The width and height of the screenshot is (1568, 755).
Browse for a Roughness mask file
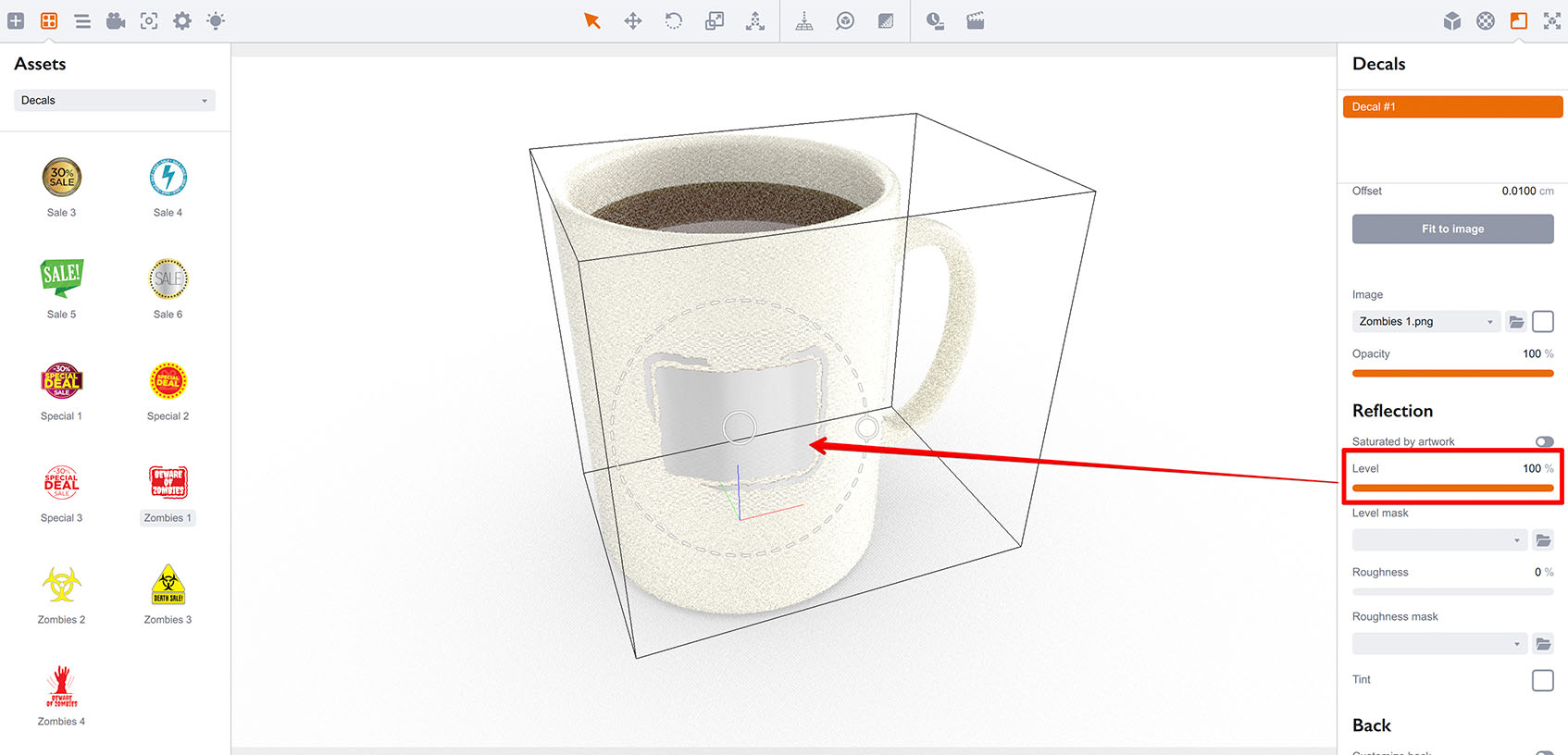[x=1543, y=643]
